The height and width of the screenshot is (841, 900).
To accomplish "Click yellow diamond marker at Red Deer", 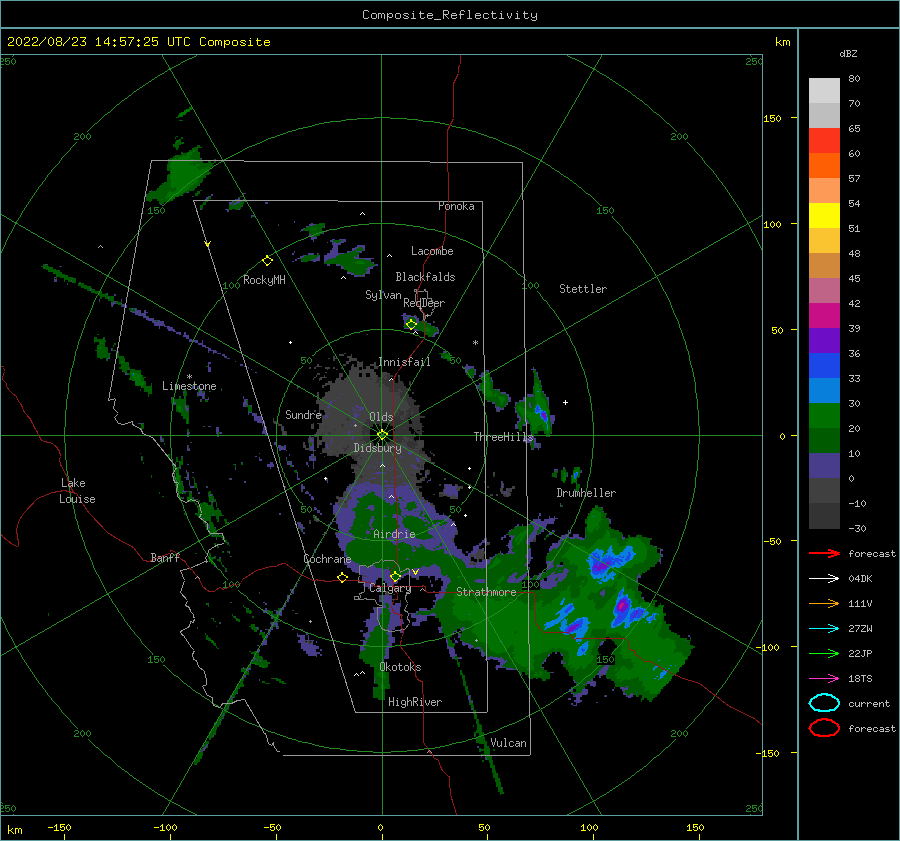I will point(411,324).
